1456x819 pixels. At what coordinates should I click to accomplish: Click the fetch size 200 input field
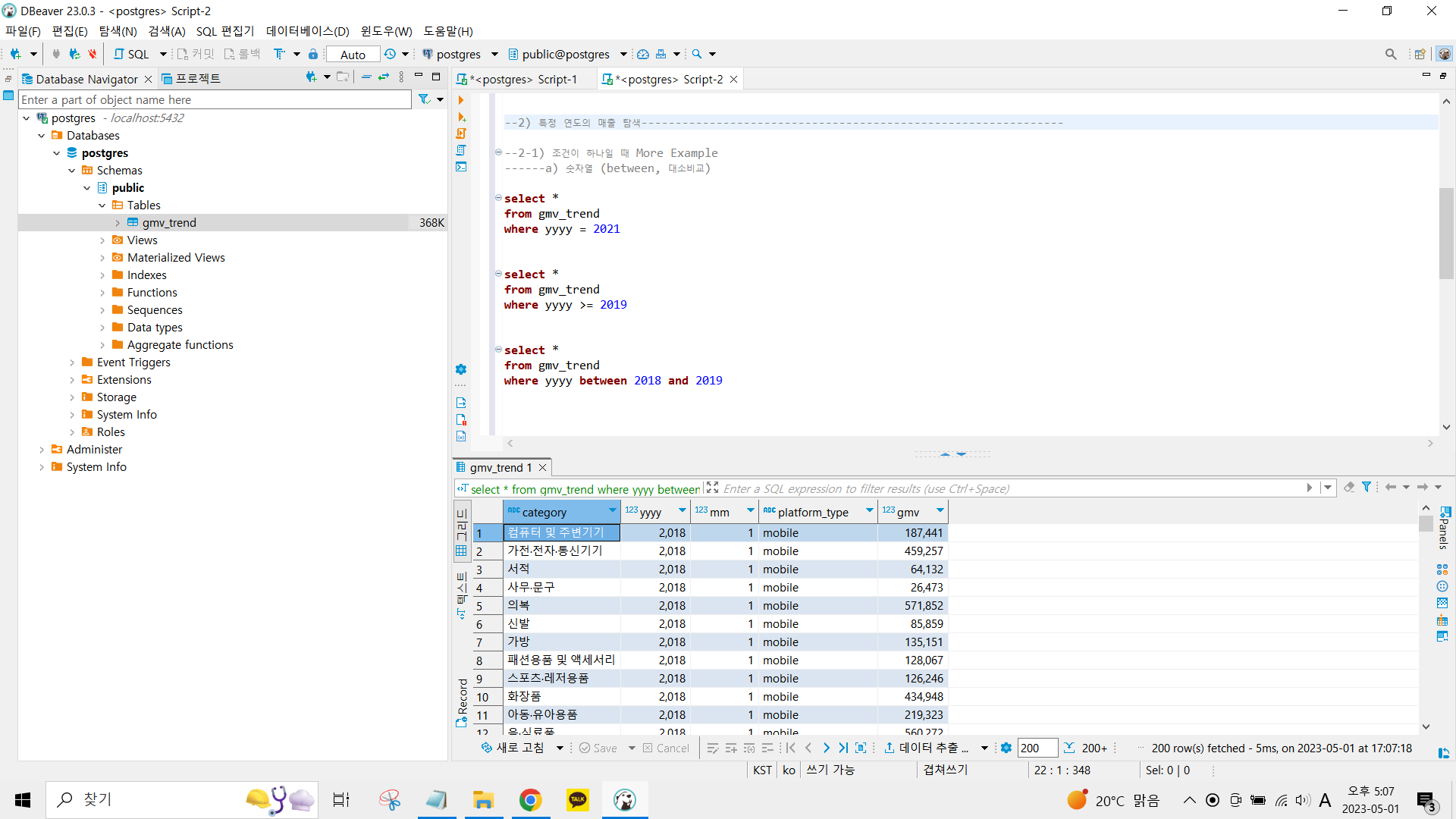pyautogui.click(x=1036, y=748)
